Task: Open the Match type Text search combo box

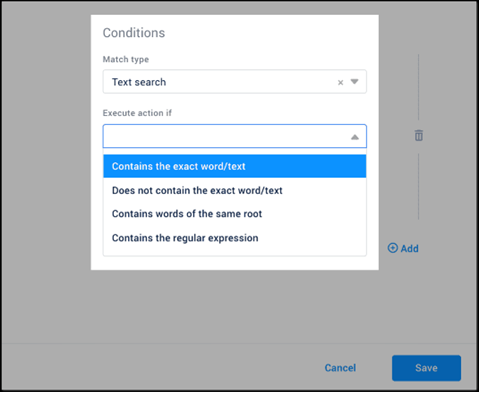Action: click(235, 82)
